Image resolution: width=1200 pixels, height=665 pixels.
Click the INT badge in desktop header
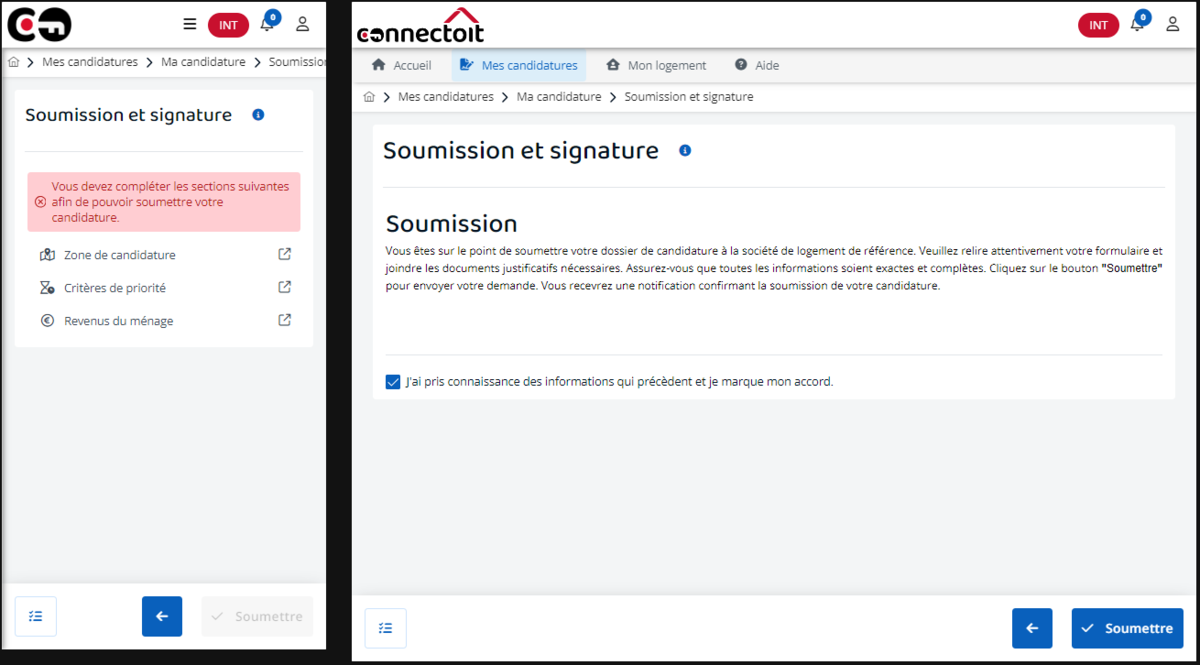[x=1098, y=25]
